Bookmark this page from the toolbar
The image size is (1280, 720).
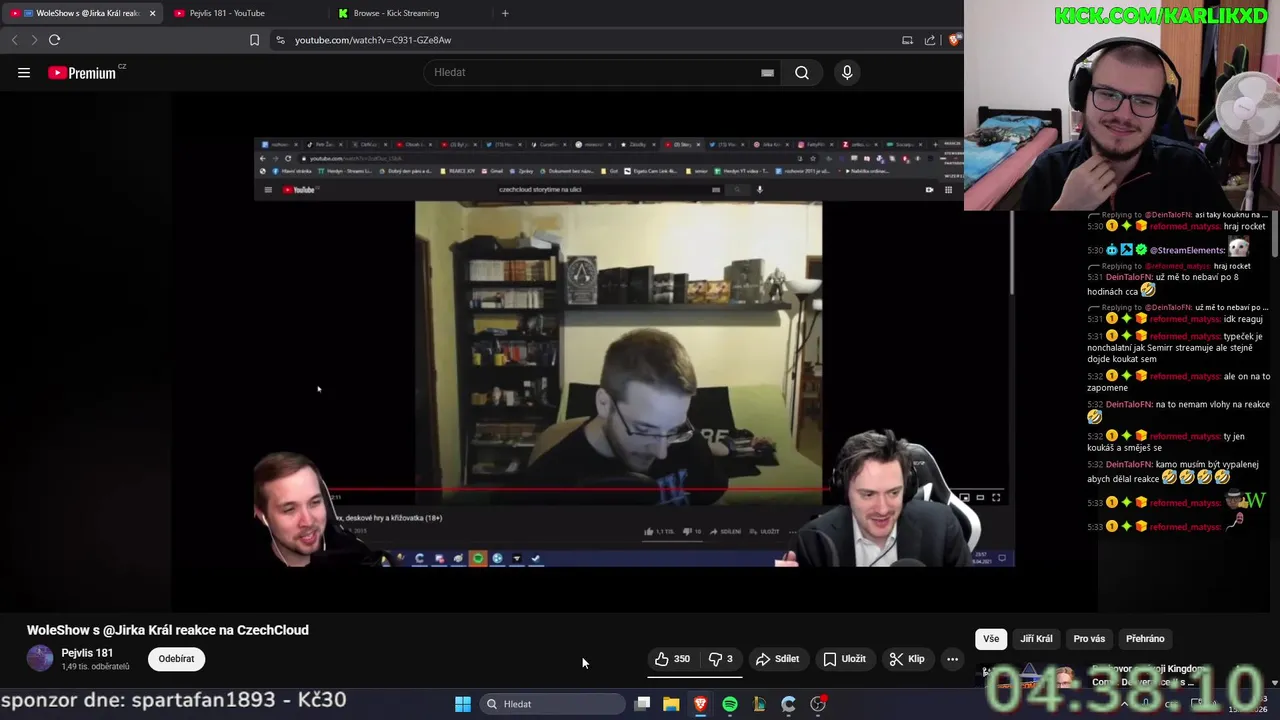(254, 40)
